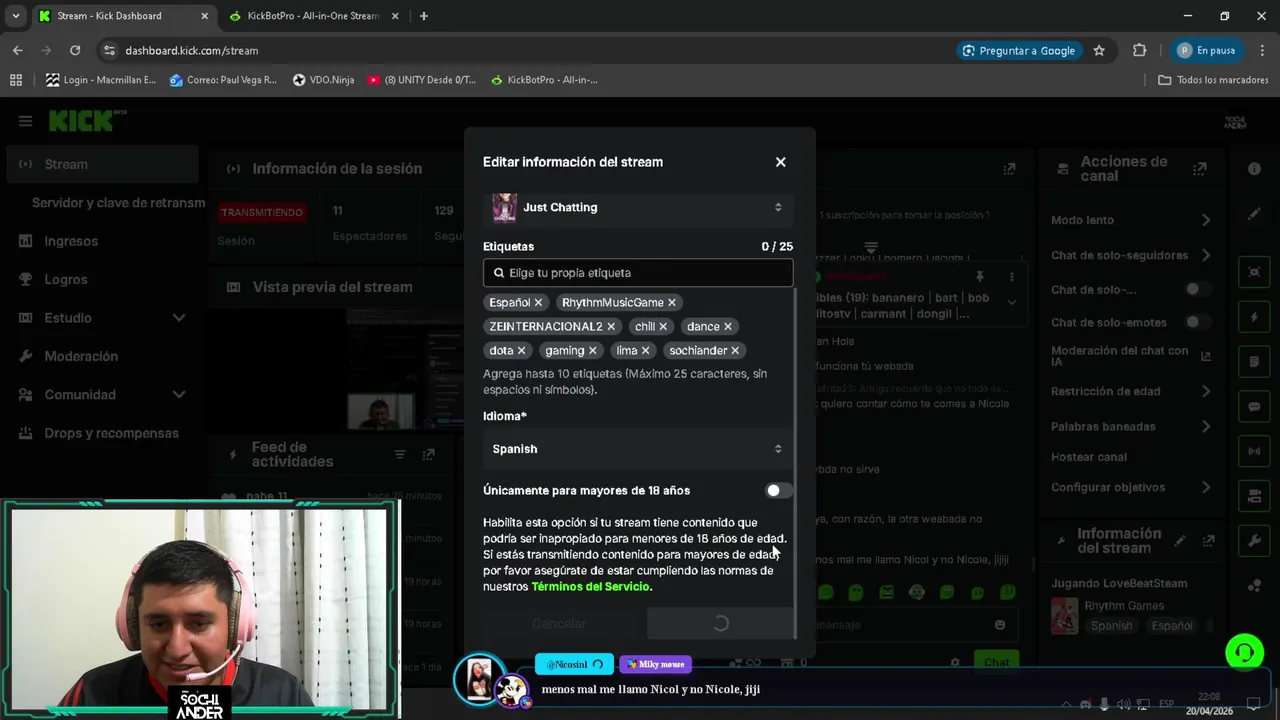Toggle the Chat de solo-... switch
This screenshot has height=720, width=1280.
(1198, 289)
